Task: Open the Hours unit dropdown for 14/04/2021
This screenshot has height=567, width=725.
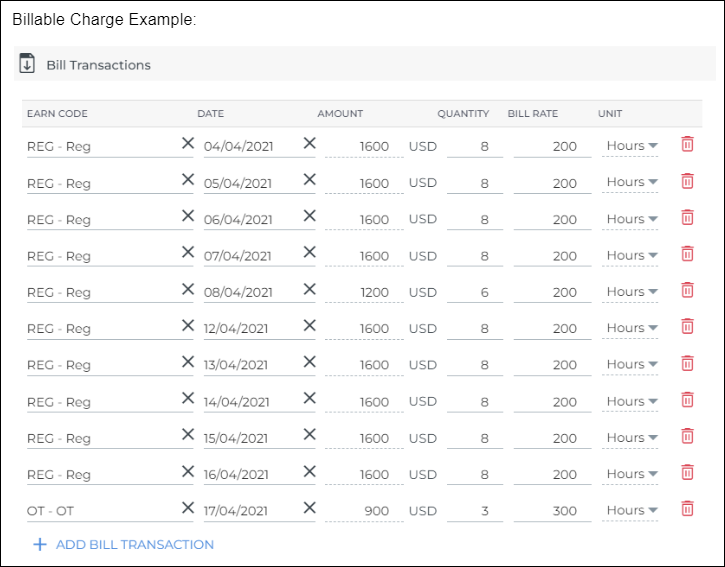Action: point(631,401)
